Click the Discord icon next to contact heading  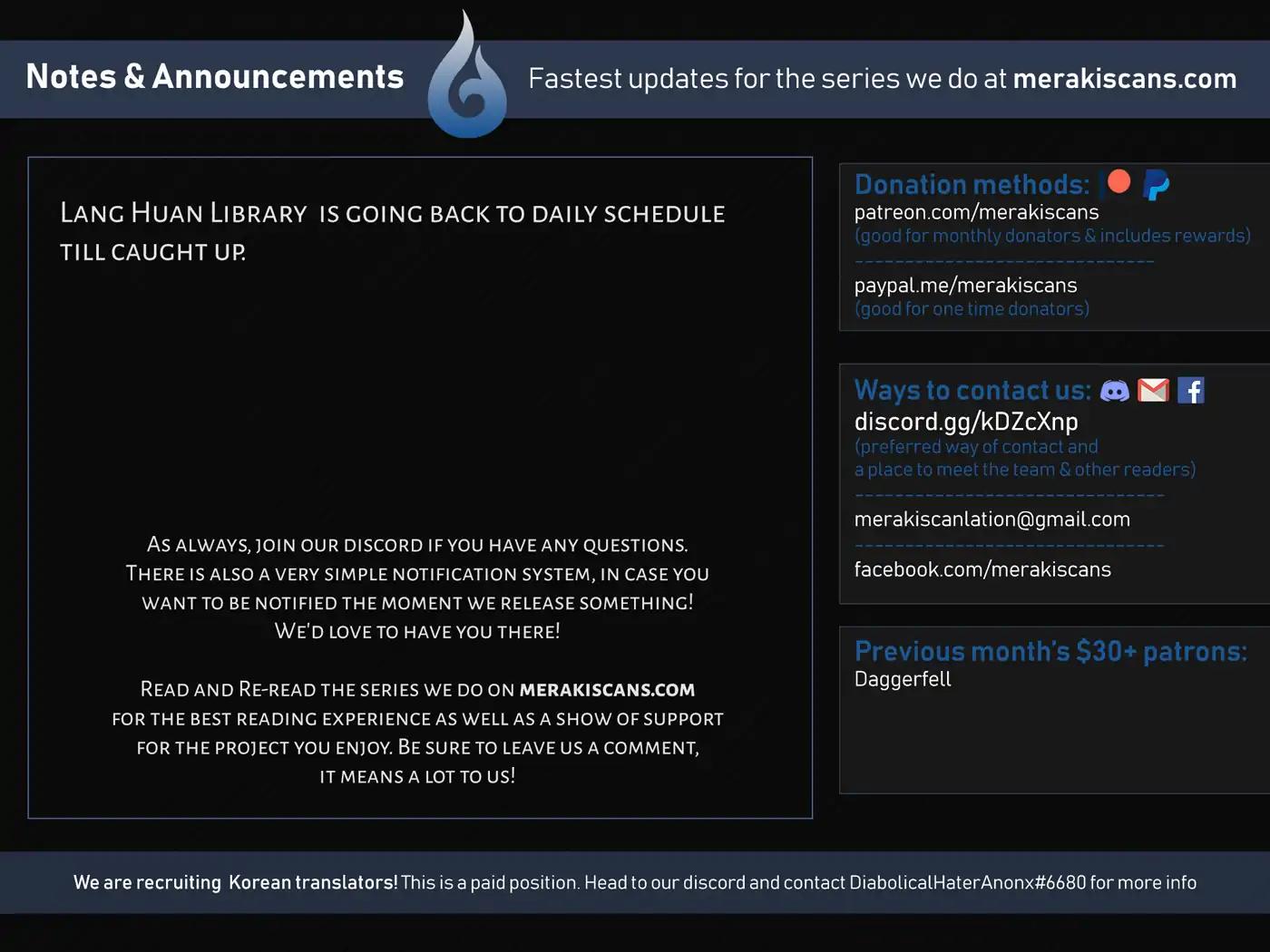click(1114, 391)
